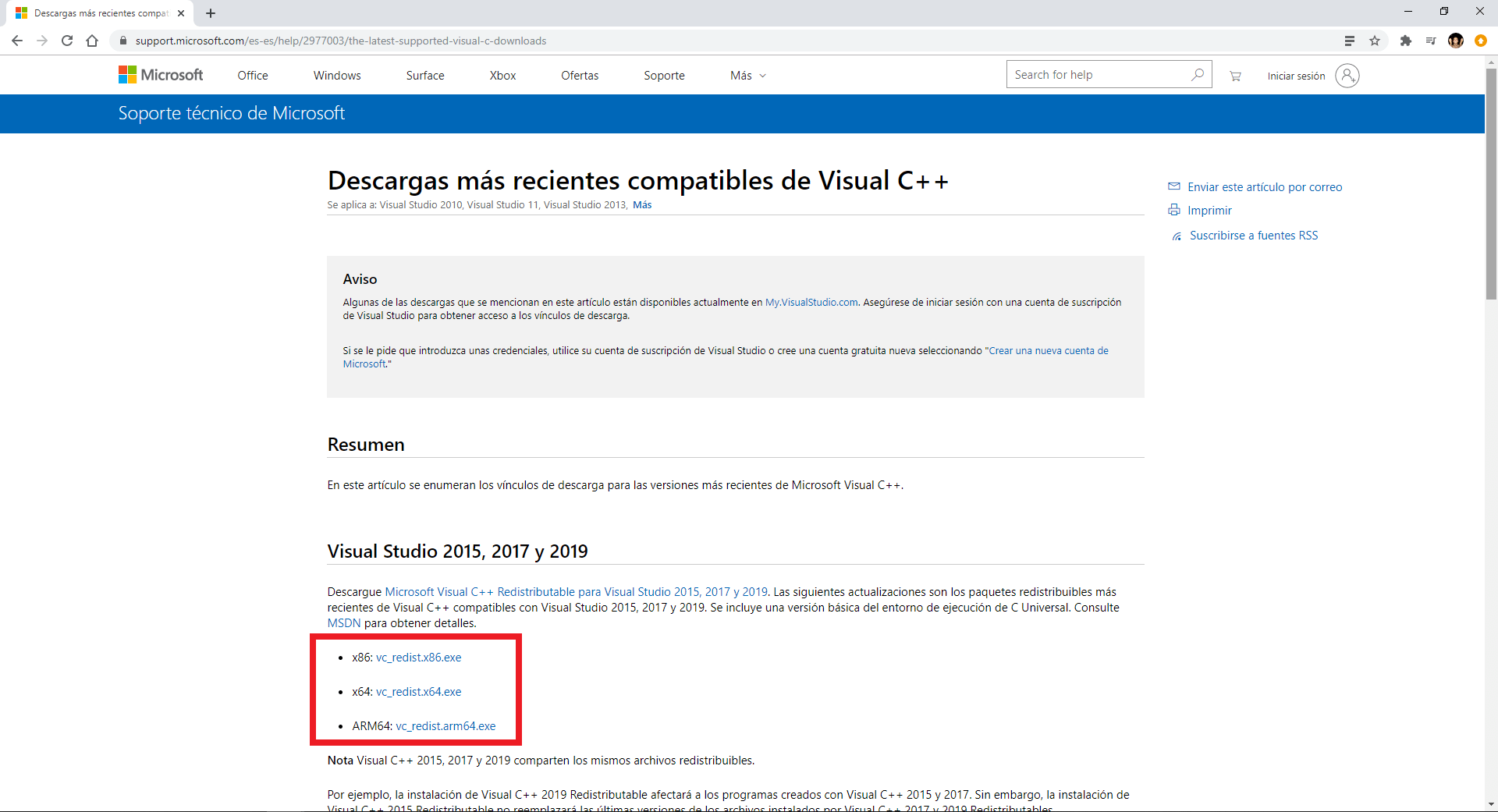1498x812 pixels.
Task: Click the Imprimir link
Action: tap(1209, 211)
